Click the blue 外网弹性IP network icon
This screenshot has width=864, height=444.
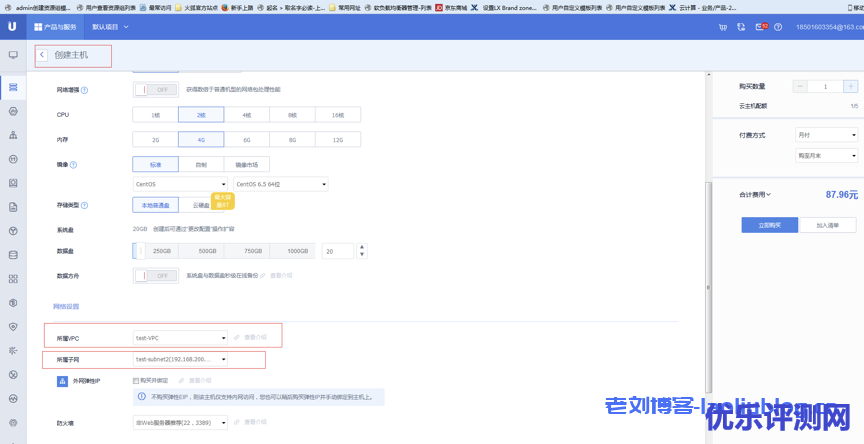[x=62, y=381]
